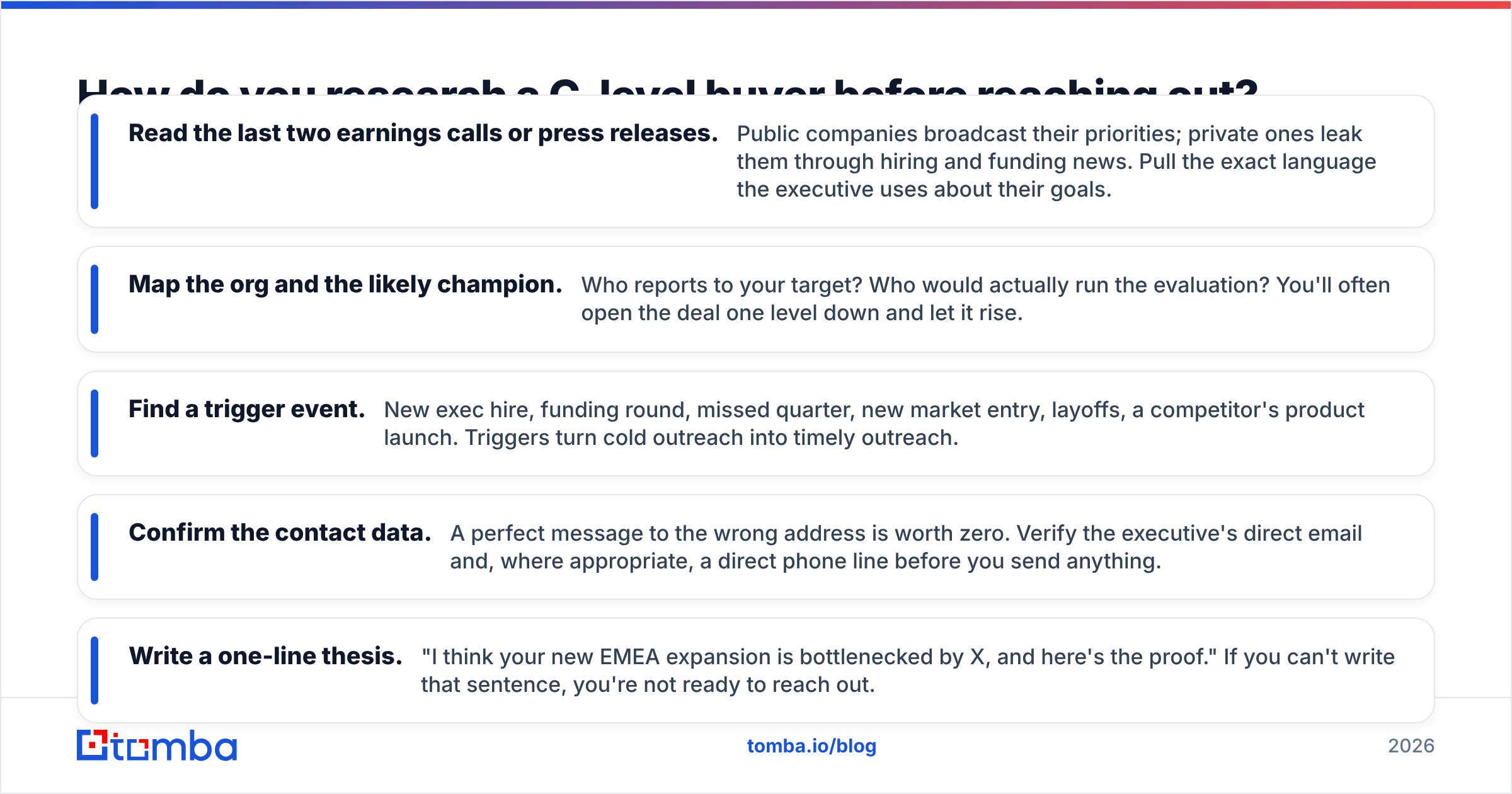Select the 'Find a trigger event' heading
This screenshot has height=794, width=1512.
(x=247, y=410)
